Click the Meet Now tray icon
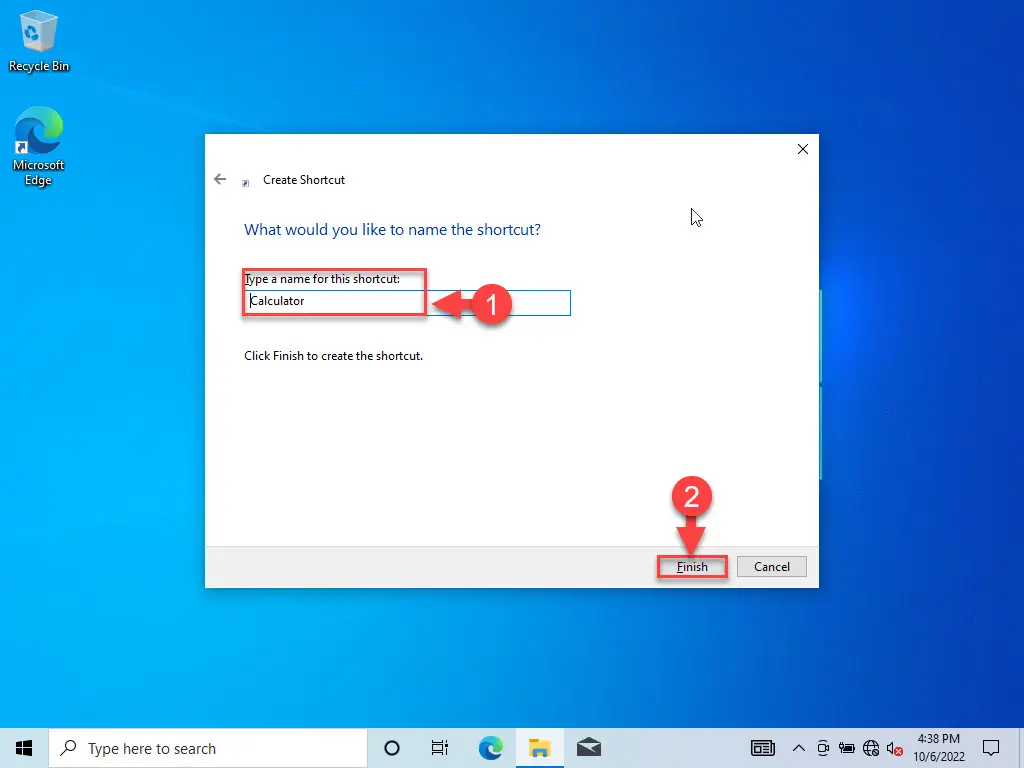The image size is (1024, 768). tap(823, 748)
